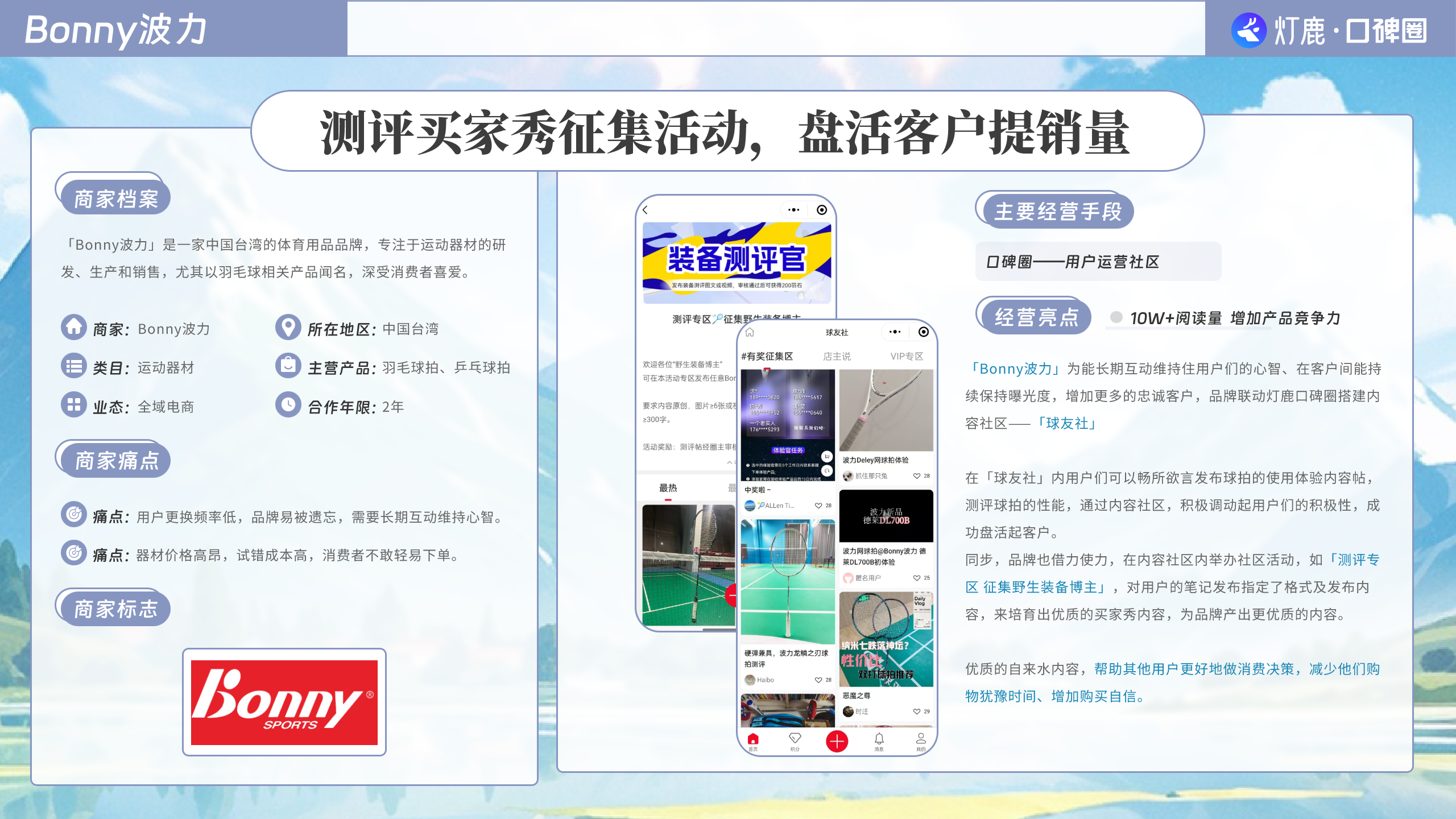Switch to the #有奖征集区 tab
1456x819 pixels.
coord(767,357)
